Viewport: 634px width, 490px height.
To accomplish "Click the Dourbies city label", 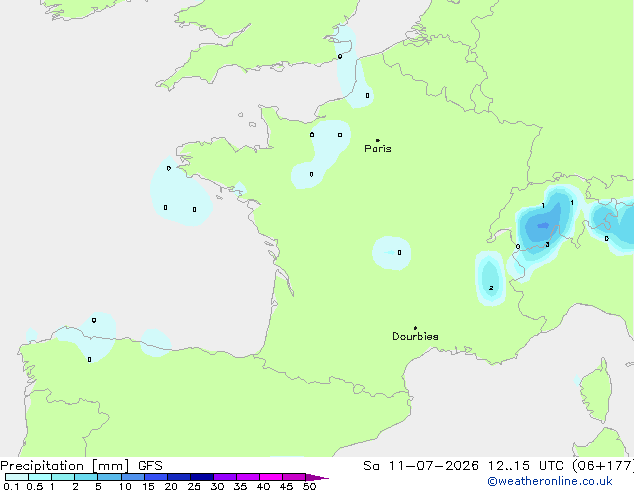I will pyautogui.click(x=415, y=336).
